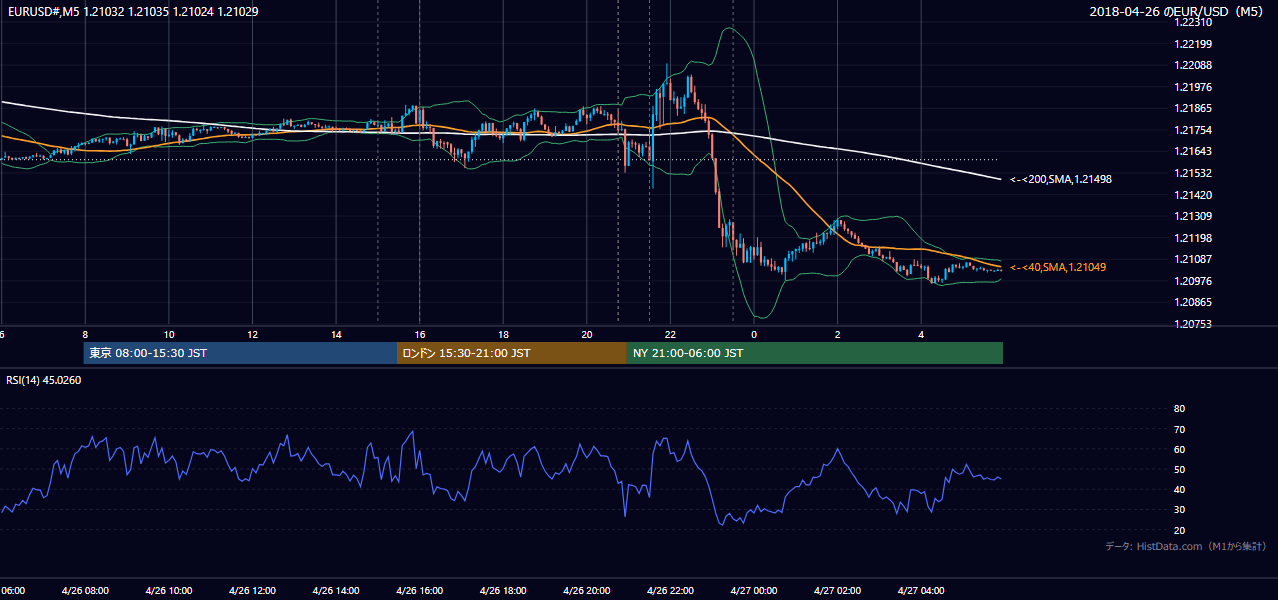Select the 40 SMA 1.21049 label

pyautogui.click(x=1058, y=267)
